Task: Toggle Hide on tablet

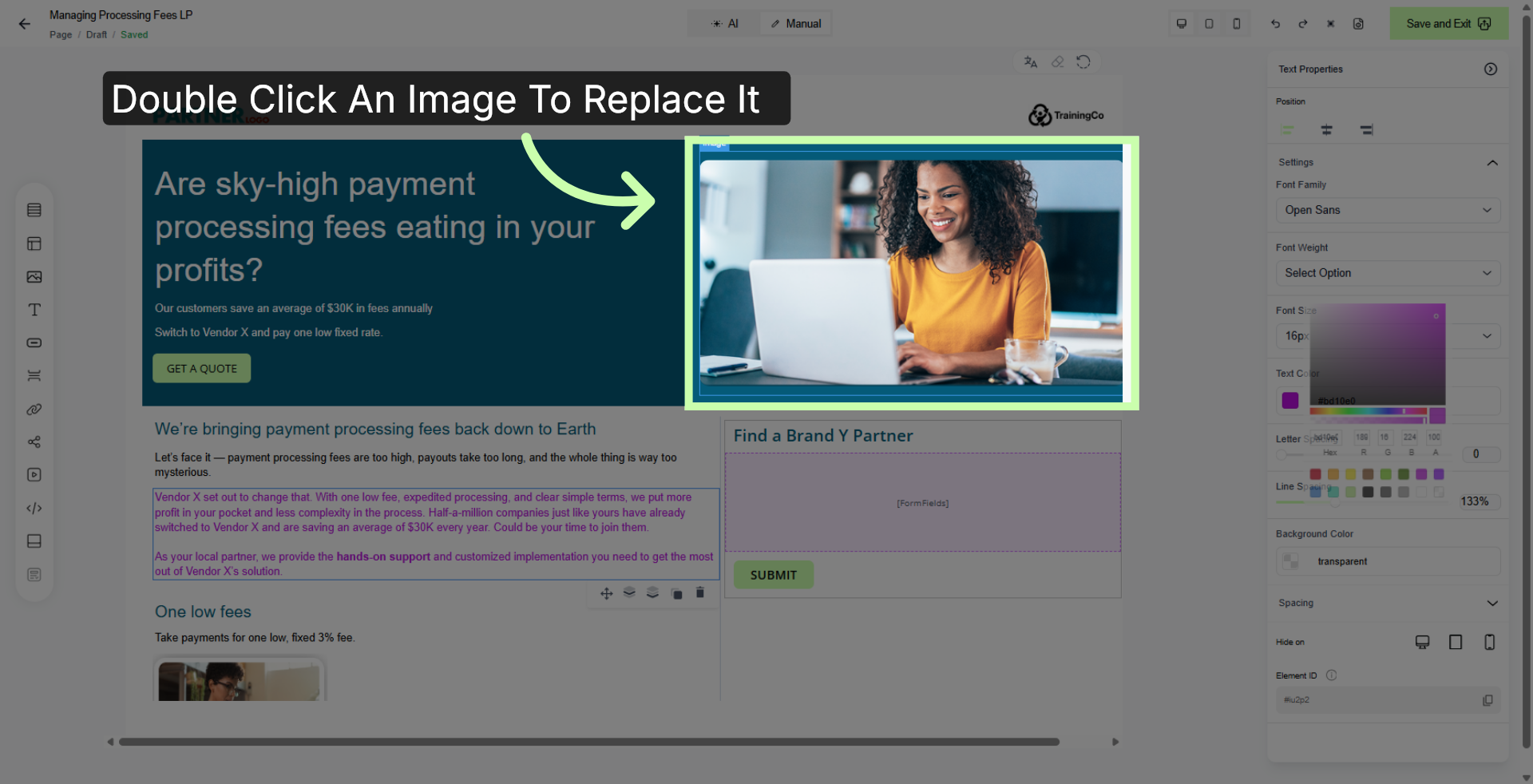Action: click(1456, 642)
